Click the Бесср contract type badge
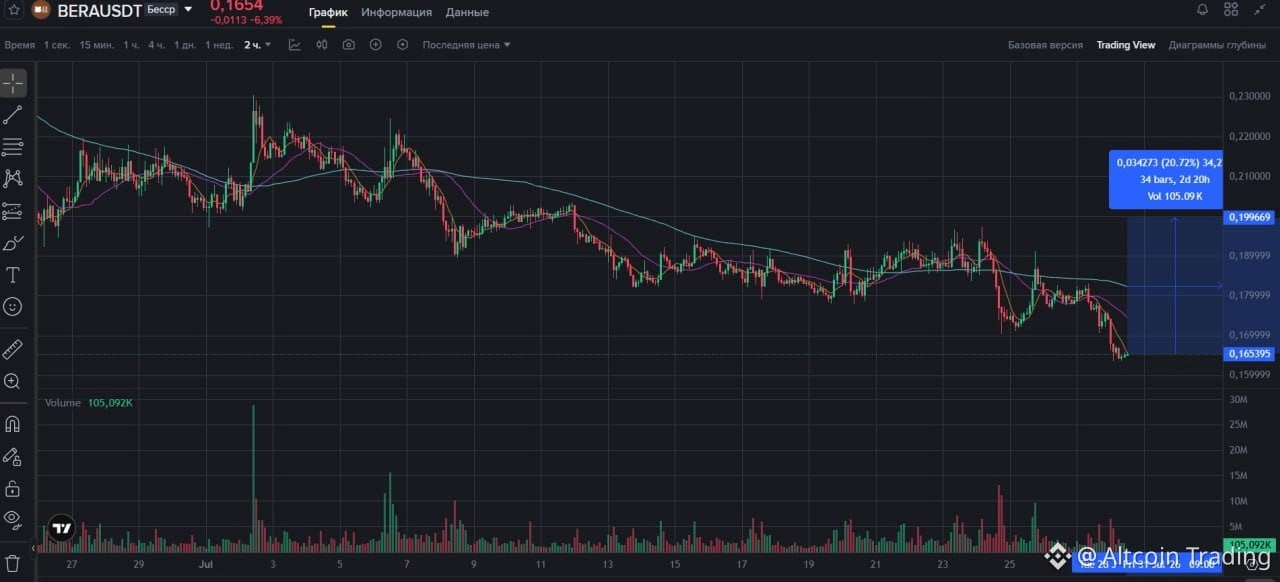 161,10
